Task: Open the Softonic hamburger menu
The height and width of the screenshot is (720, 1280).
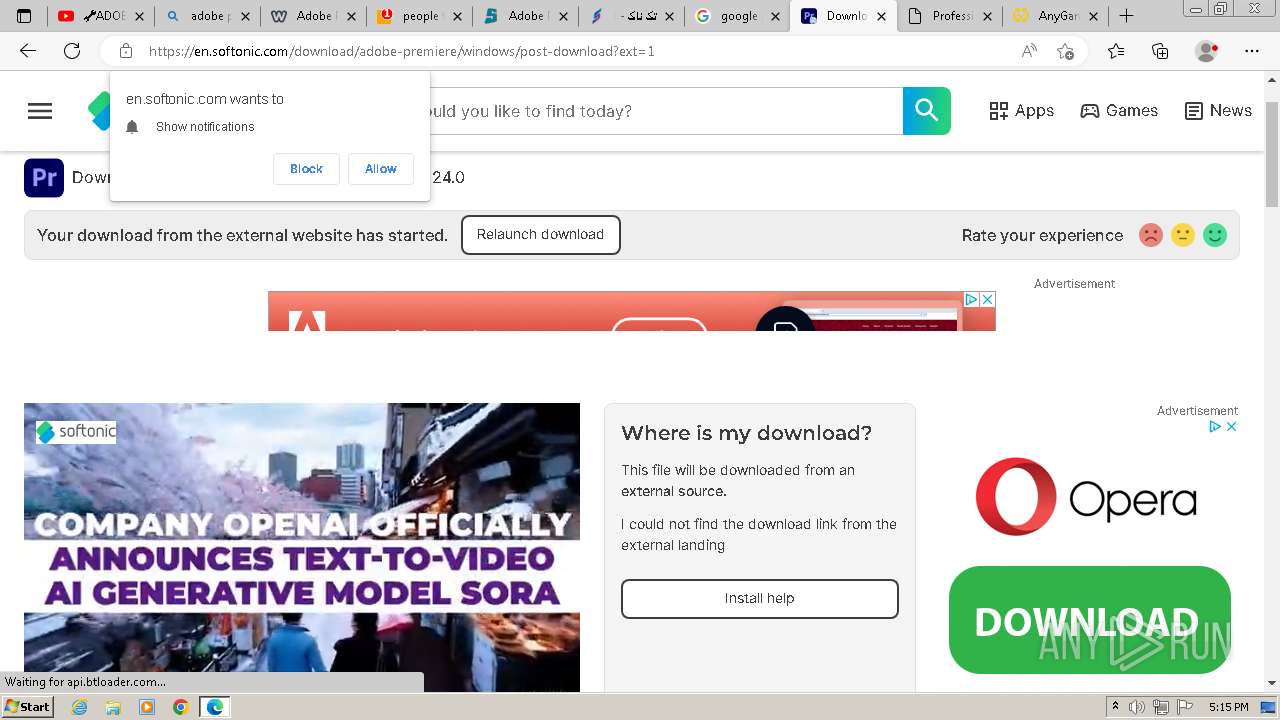Action: pos(40,111)
